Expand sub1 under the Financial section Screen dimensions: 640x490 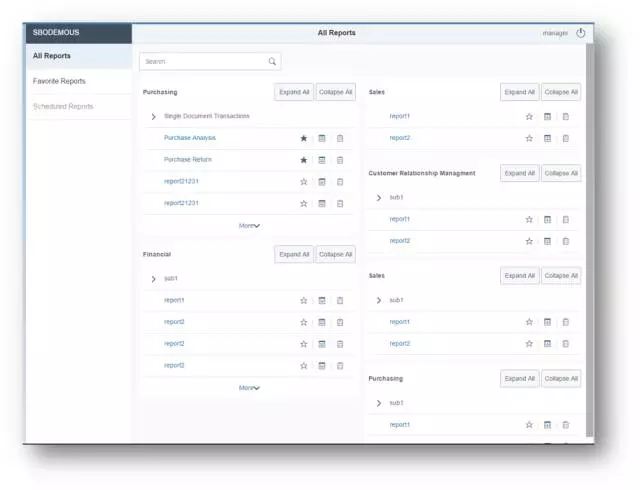click(153, 279)
